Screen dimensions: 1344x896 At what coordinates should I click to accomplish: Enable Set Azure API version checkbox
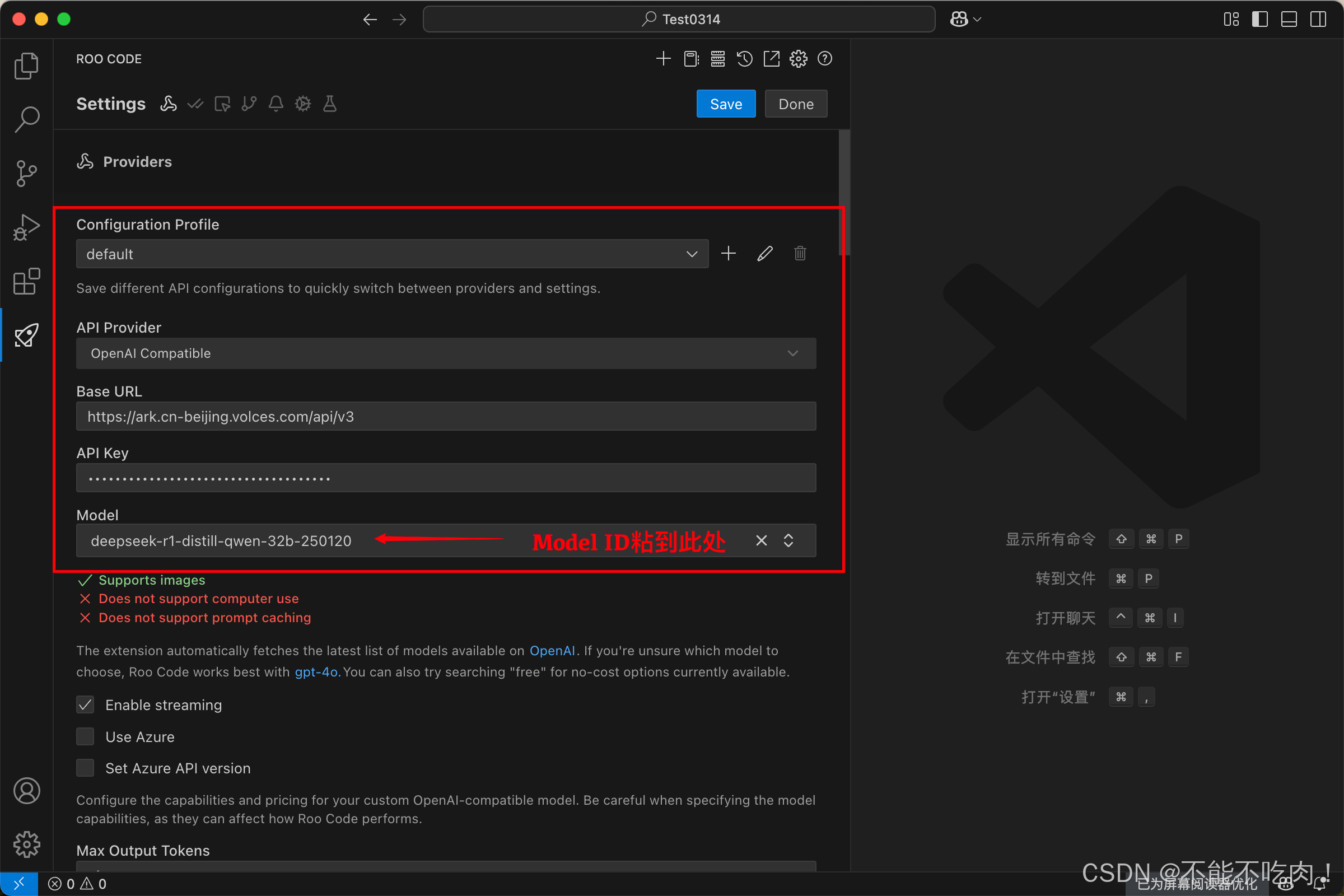[x=85, y=768]
